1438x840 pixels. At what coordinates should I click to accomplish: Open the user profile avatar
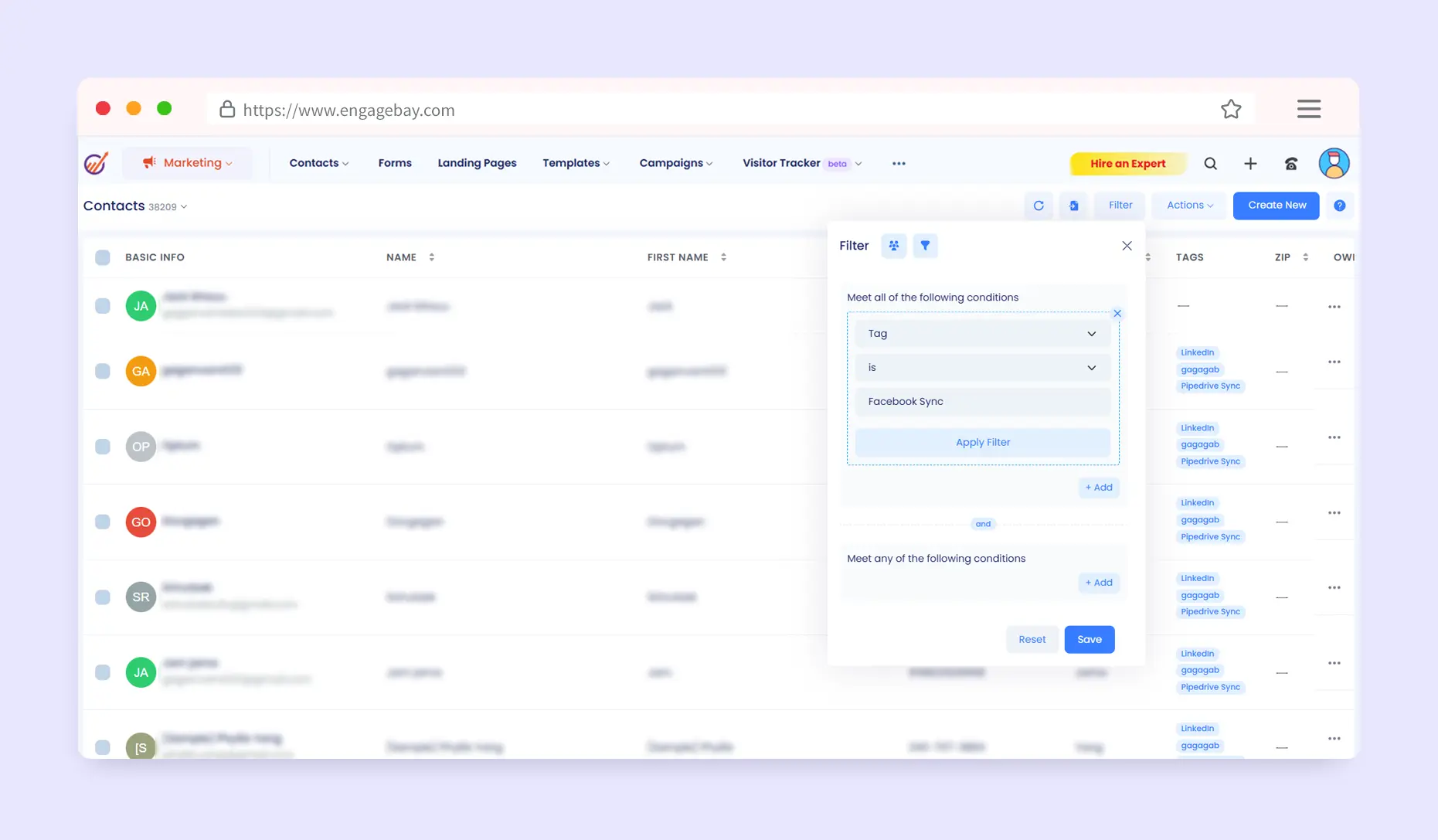1334,164
